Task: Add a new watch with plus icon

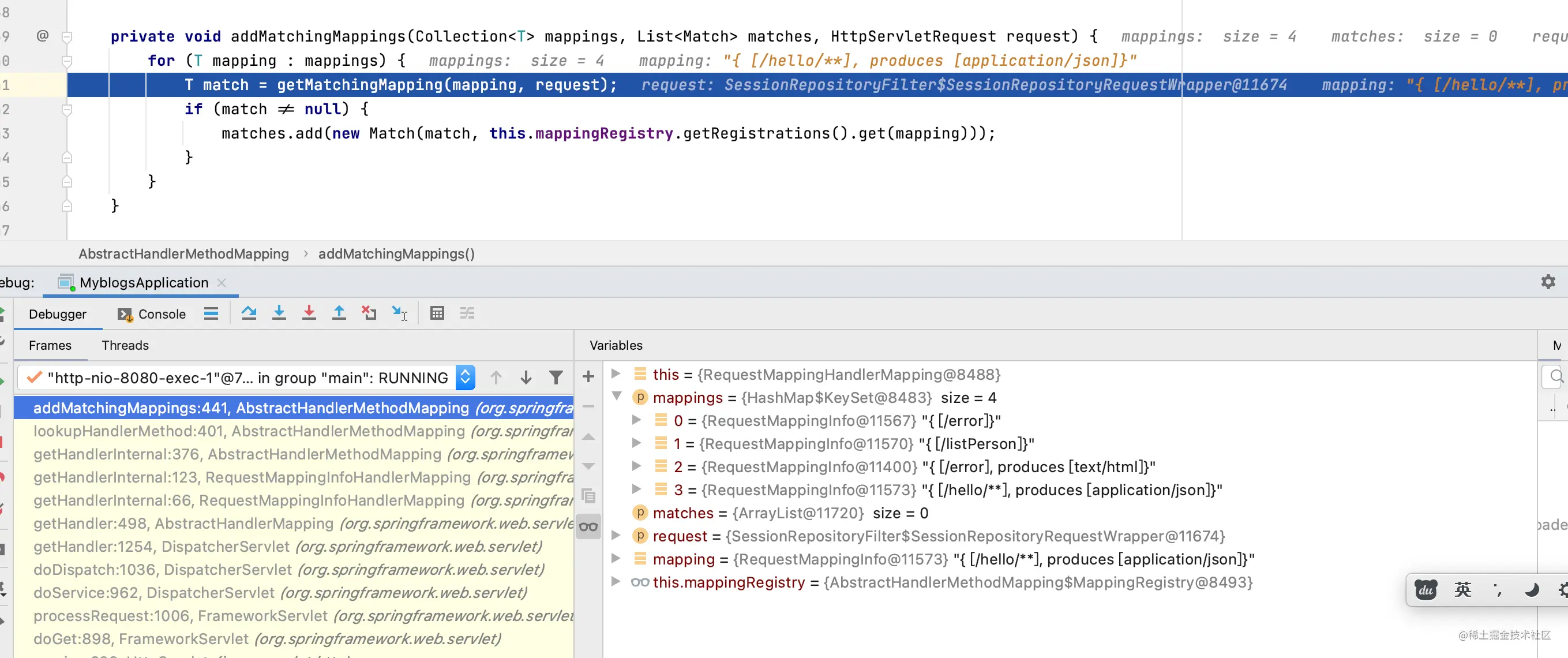Action: point(588,376)
